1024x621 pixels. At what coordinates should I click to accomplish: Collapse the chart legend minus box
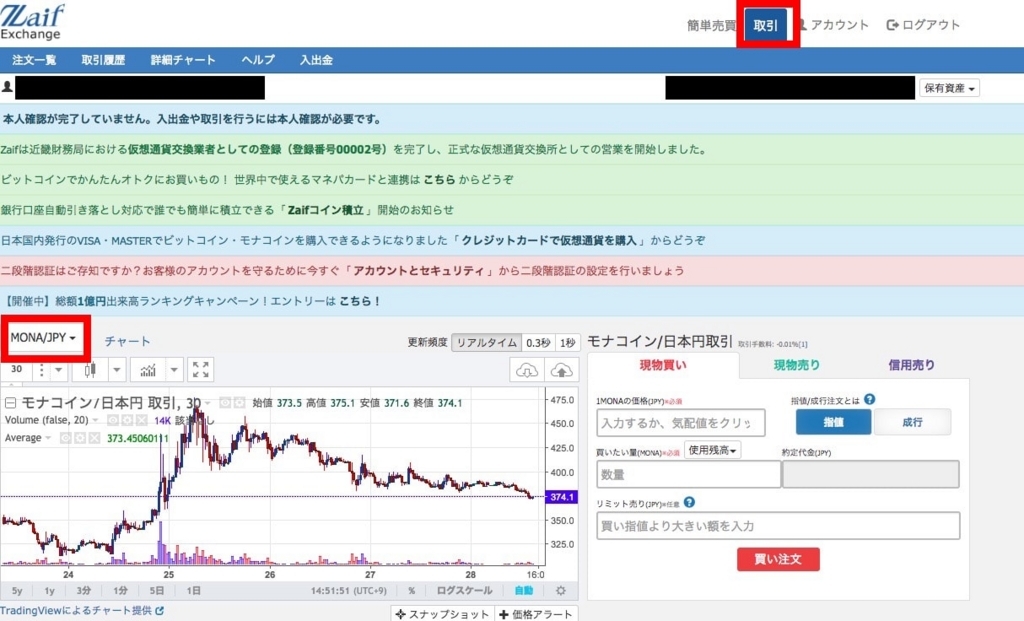[10, 403]
